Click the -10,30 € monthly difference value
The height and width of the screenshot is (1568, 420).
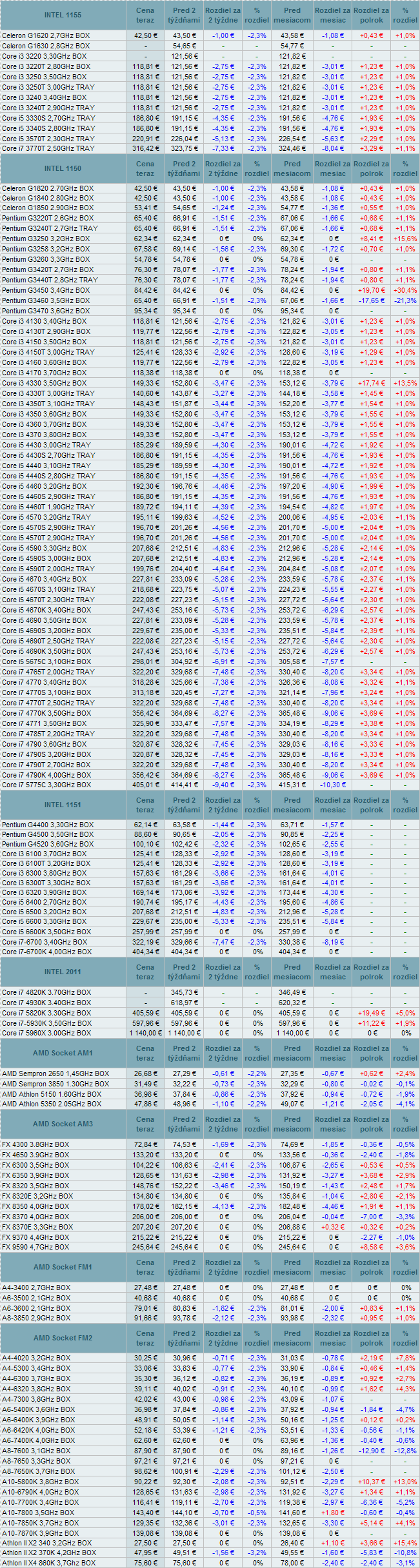(x=333, y=785)
